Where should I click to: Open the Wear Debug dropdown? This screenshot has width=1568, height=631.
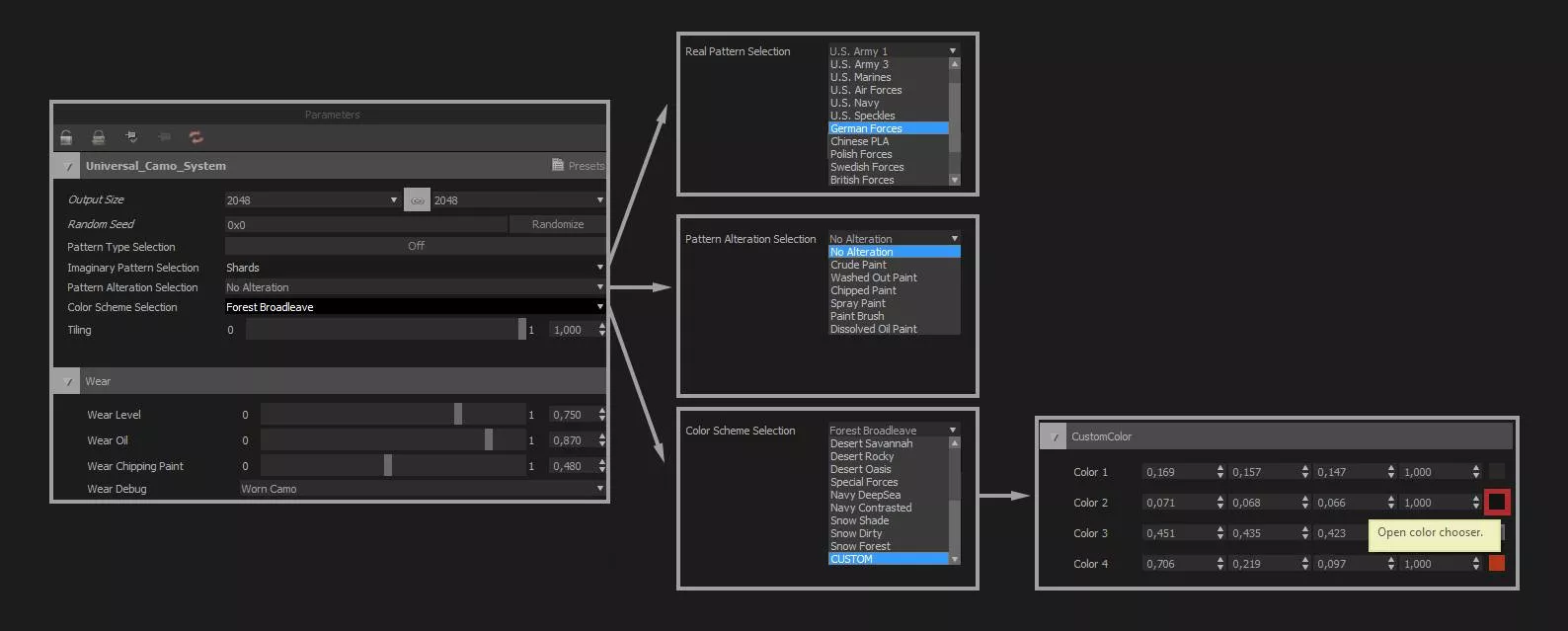(423, 489)
